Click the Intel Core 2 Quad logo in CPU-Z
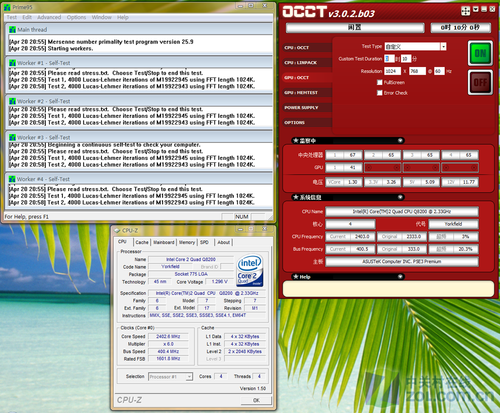This screenshot has width=500, height=413. click(250, 271)
